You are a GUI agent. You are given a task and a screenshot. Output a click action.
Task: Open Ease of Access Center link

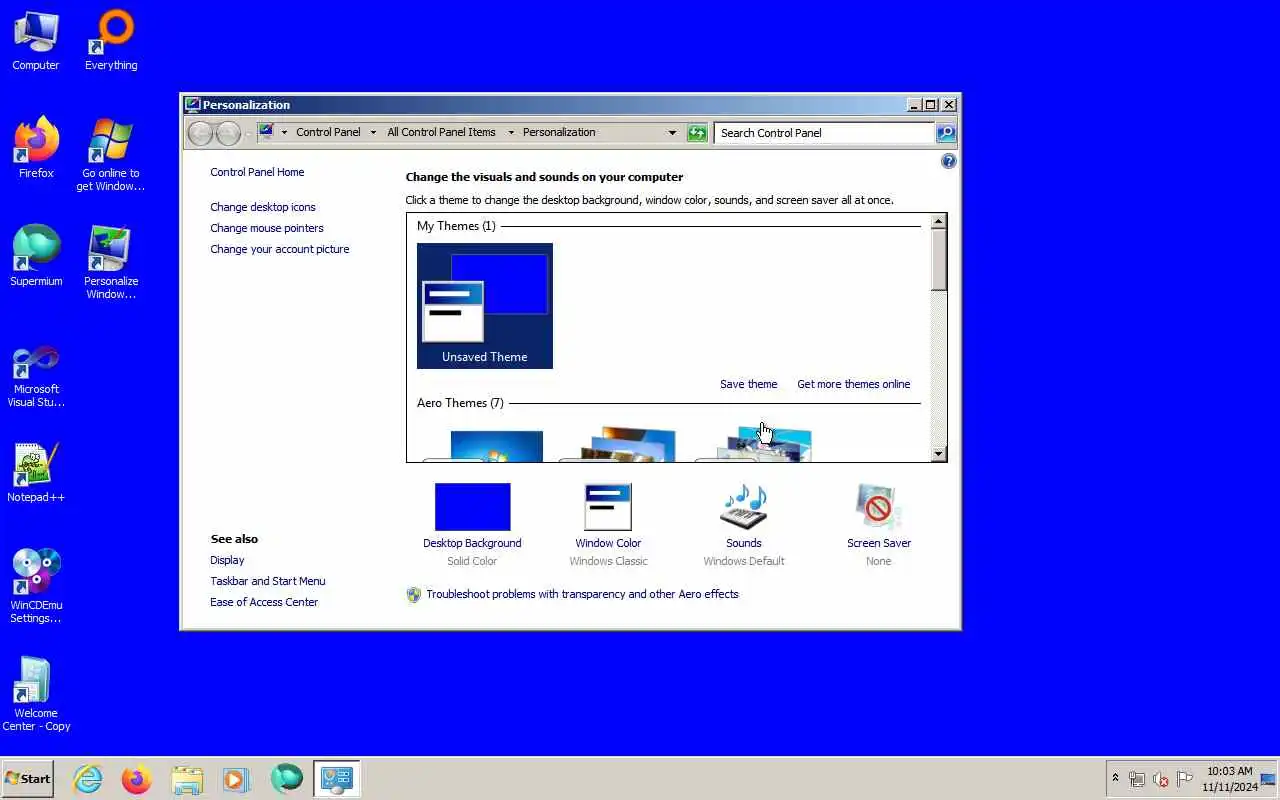(264, 602)
